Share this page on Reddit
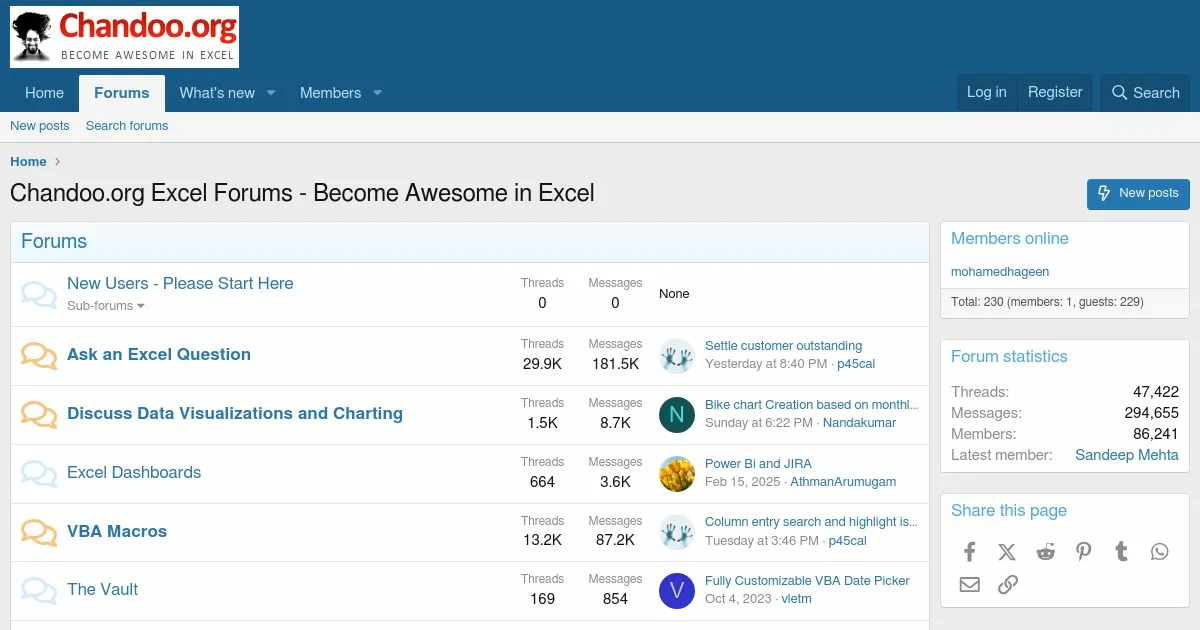 click(x=1045, y=552)
